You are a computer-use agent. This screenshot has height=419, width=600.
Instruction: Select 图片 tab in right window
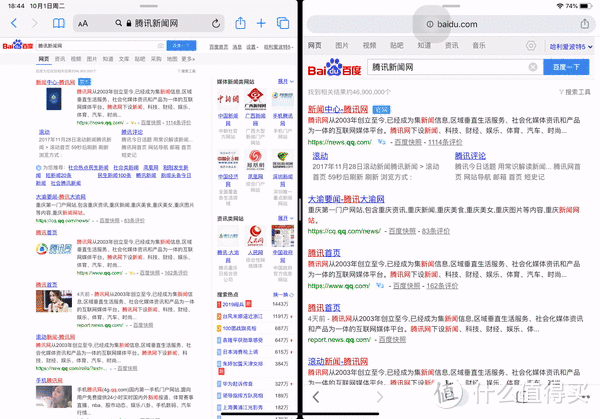pyautogui.click(x=342, y=46)
